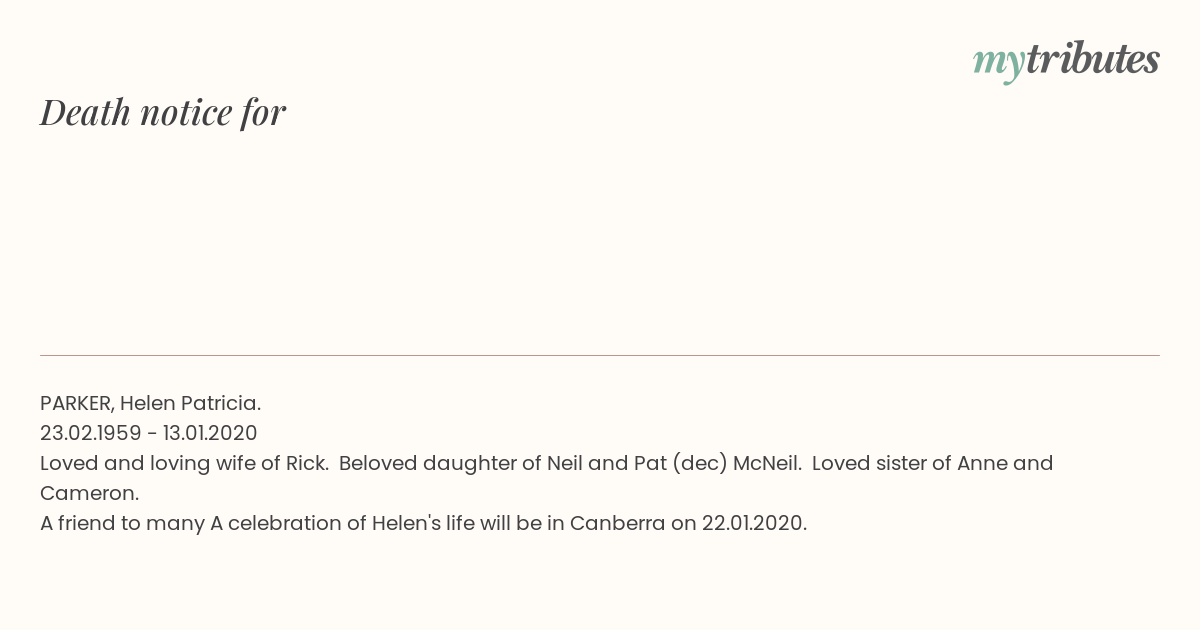Select "Loved sister of Anne and" text
1200x630 pixels.
click(932, 463)
